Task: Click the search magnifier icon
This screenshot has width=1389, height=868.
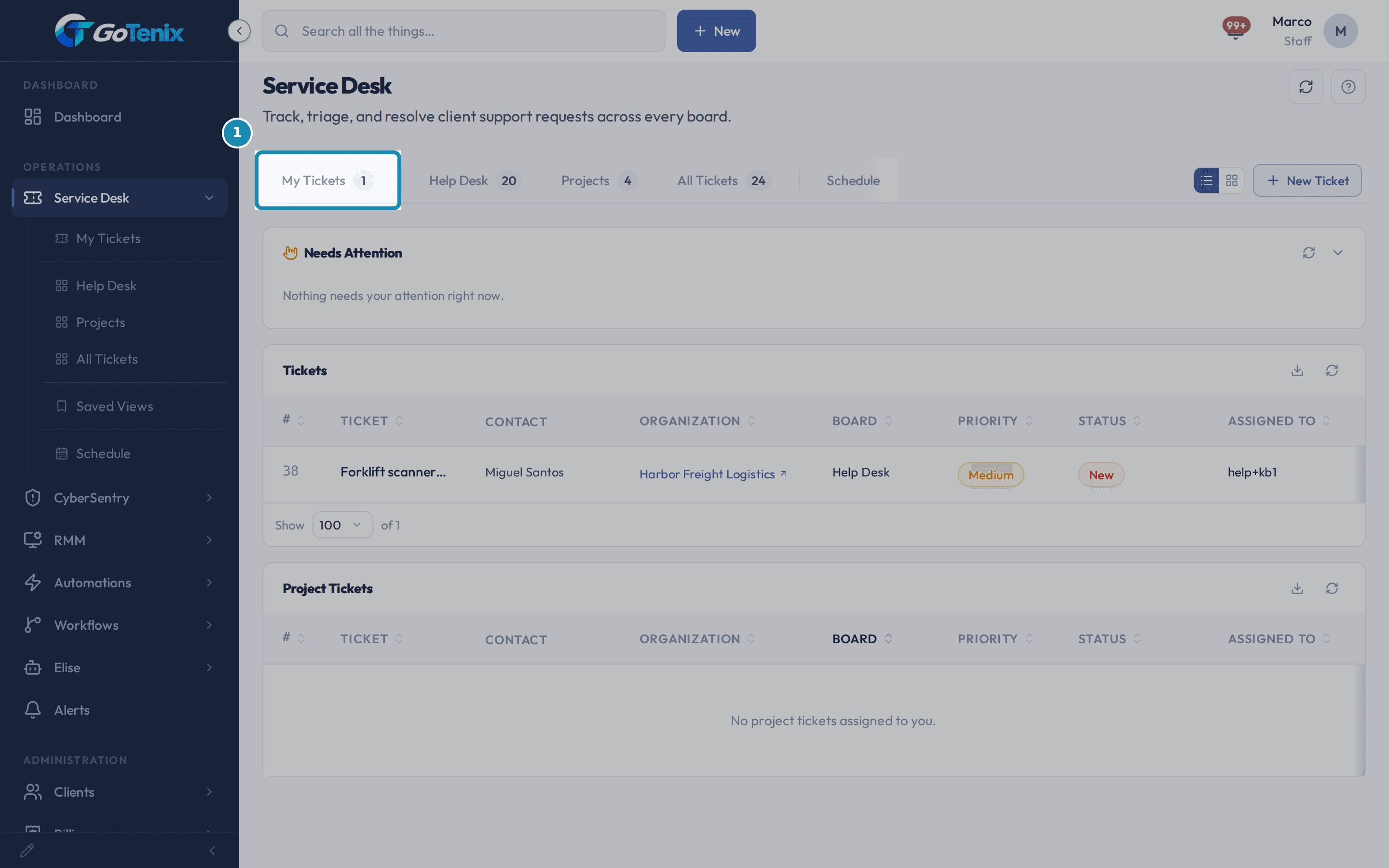Action: pos(282,31)
